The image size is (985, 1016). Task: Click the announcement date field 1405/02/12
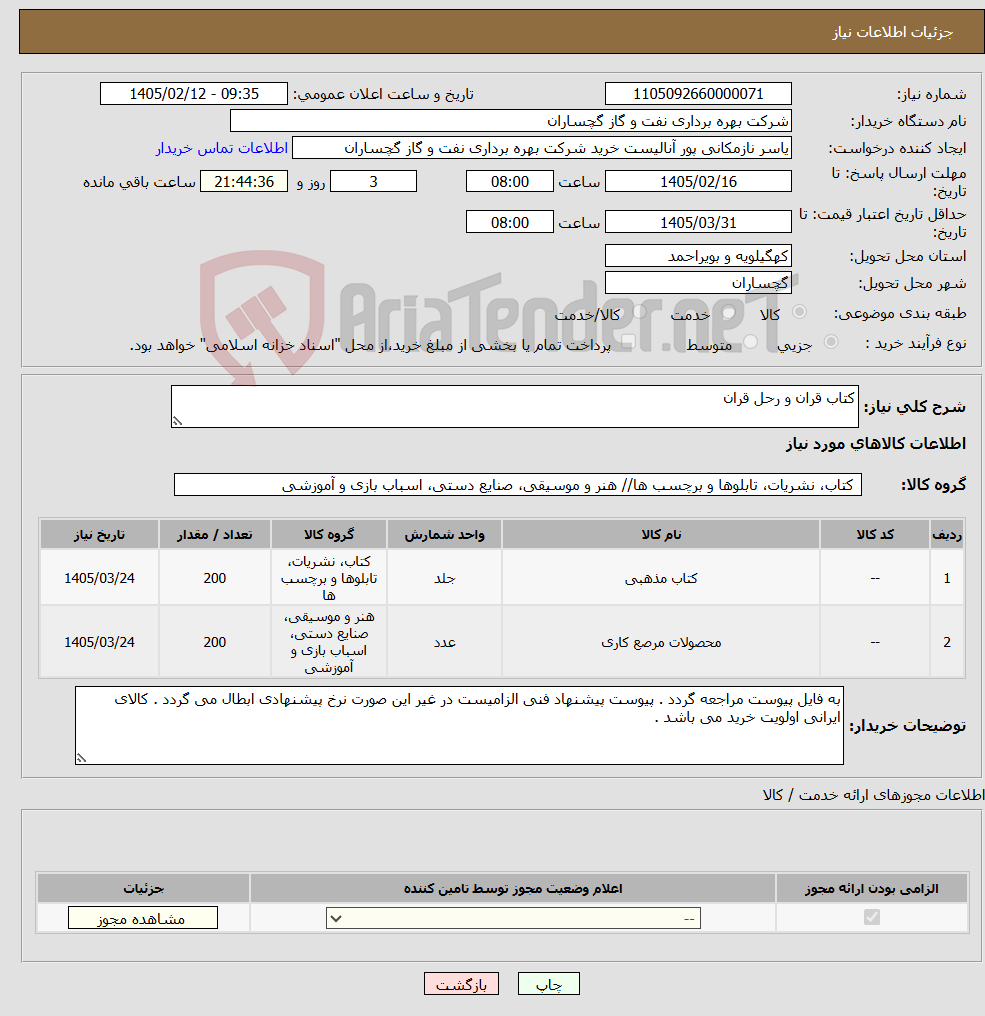194,94
